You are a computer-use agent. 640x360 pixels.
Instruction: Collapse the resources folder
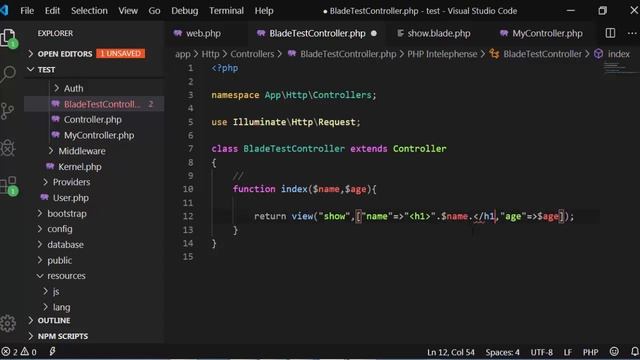[40, 276]
